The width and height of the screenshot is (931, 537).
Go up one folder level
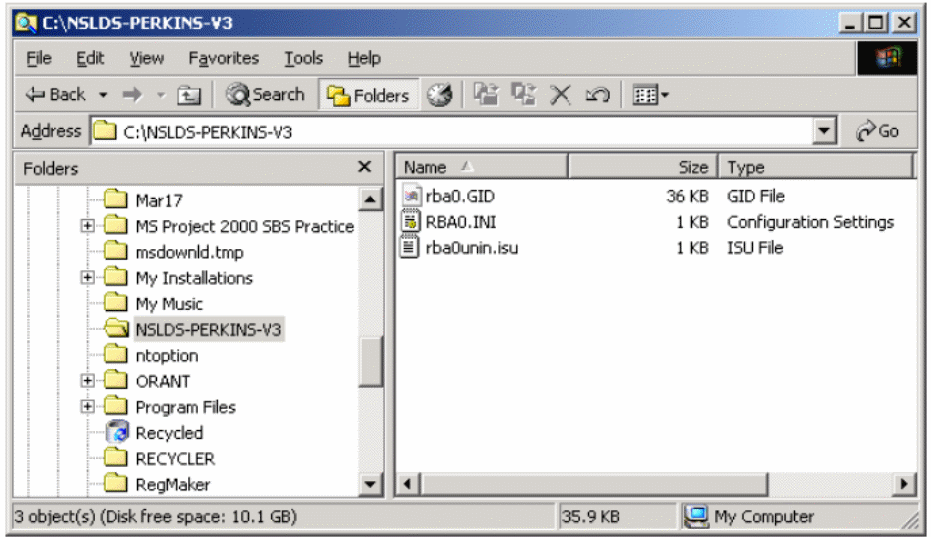(189, 95)
